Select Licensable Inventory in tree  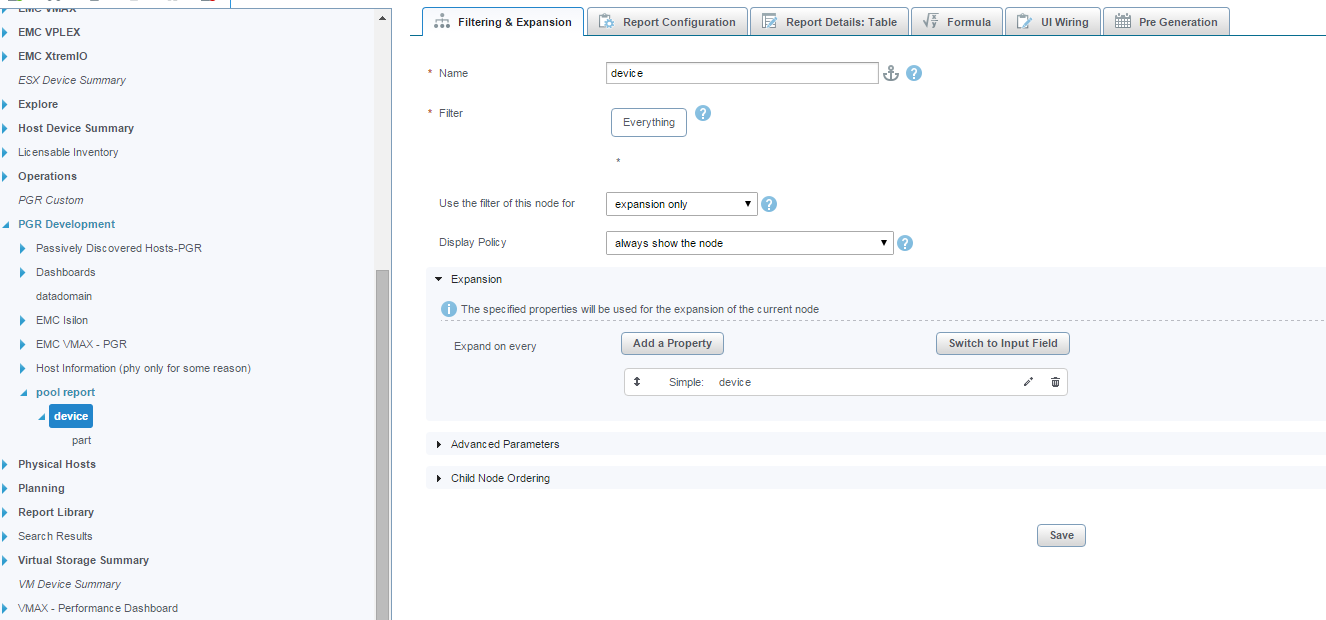point(68,152)
